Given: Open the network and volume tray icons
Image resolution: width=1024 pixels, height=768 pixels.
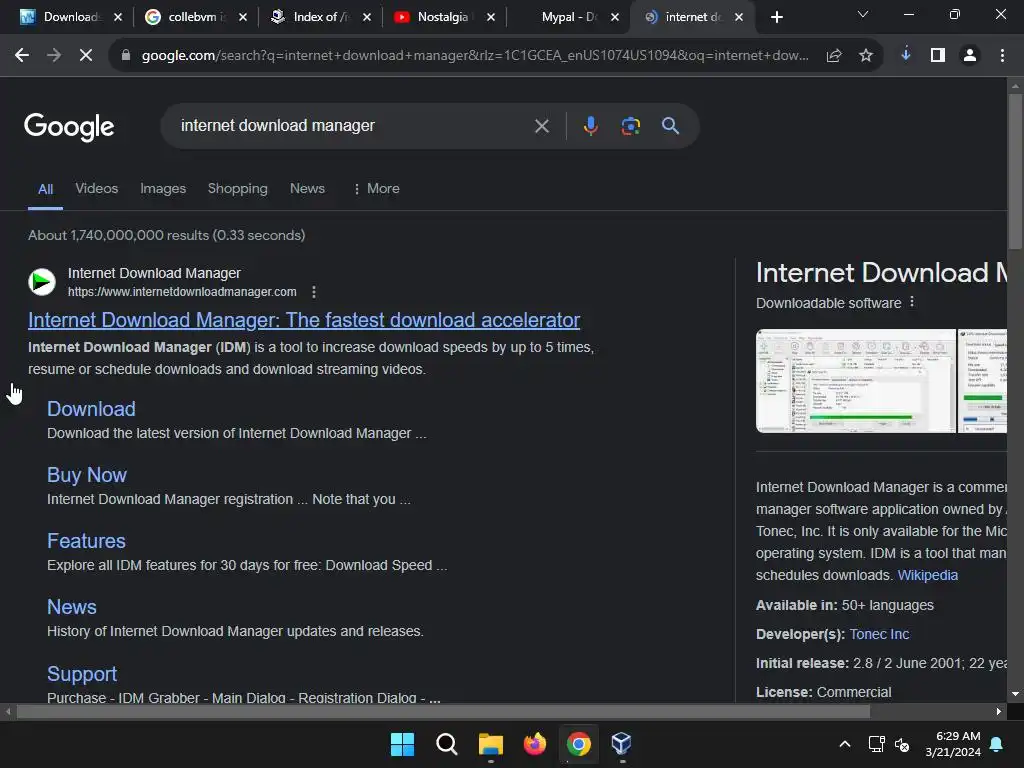Looking at the screenshot, I should click(889, 744).
